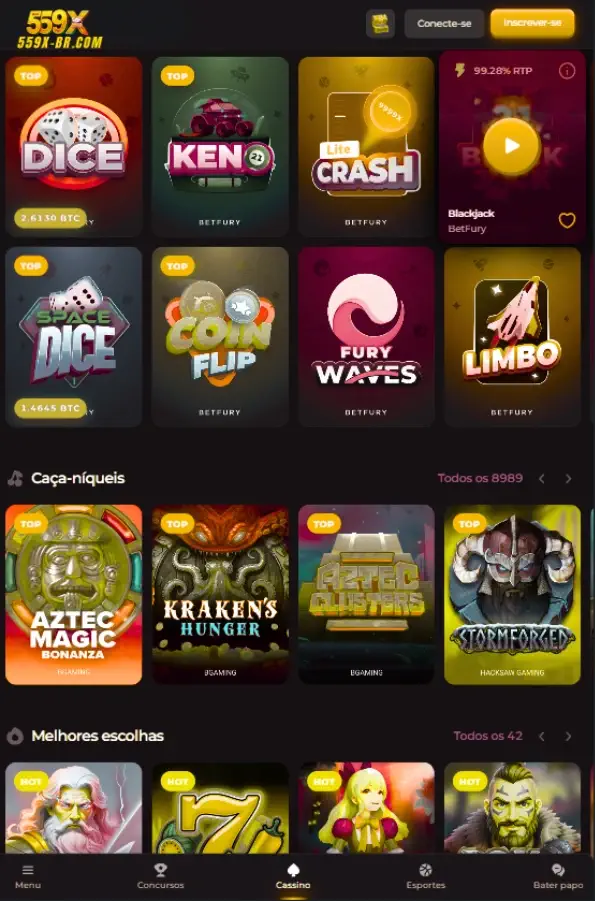Show next Melhores escolhas arrow
Viewport: 595px width, 901px height.
(x=568, y=736)
